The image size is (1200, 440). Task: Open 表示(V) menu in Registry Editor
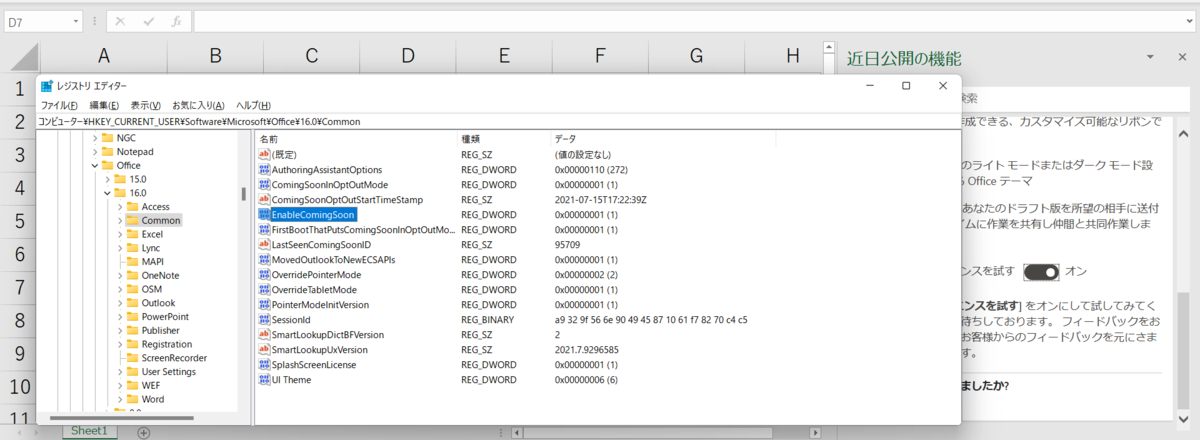coord(145,105)
